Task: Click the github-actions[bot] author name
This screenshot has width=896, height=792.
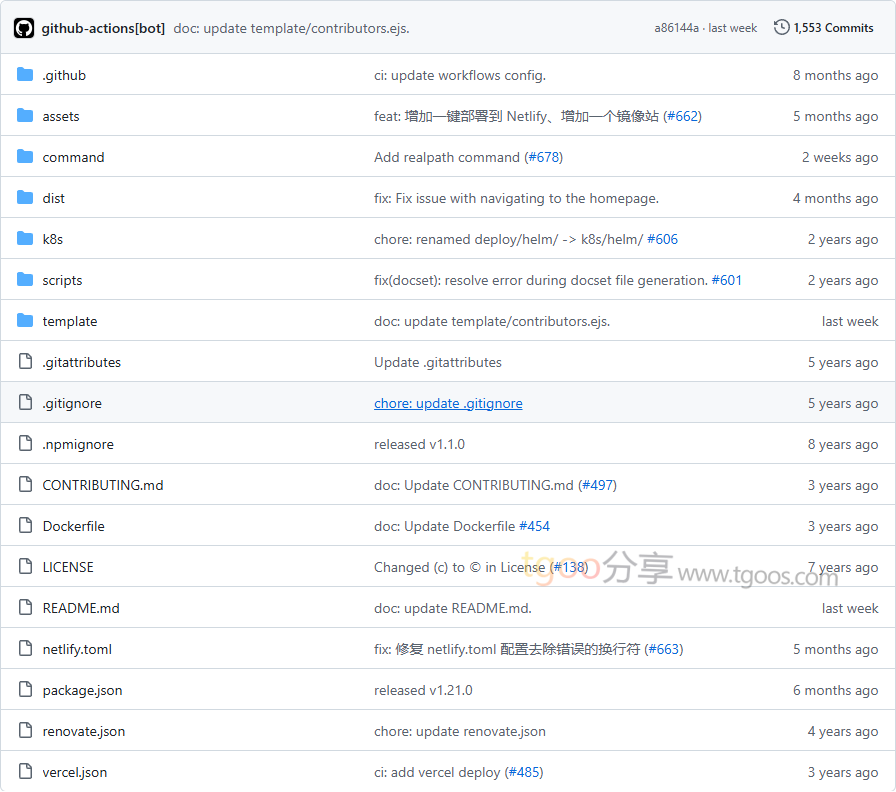Action: click(x=103, y=28)
